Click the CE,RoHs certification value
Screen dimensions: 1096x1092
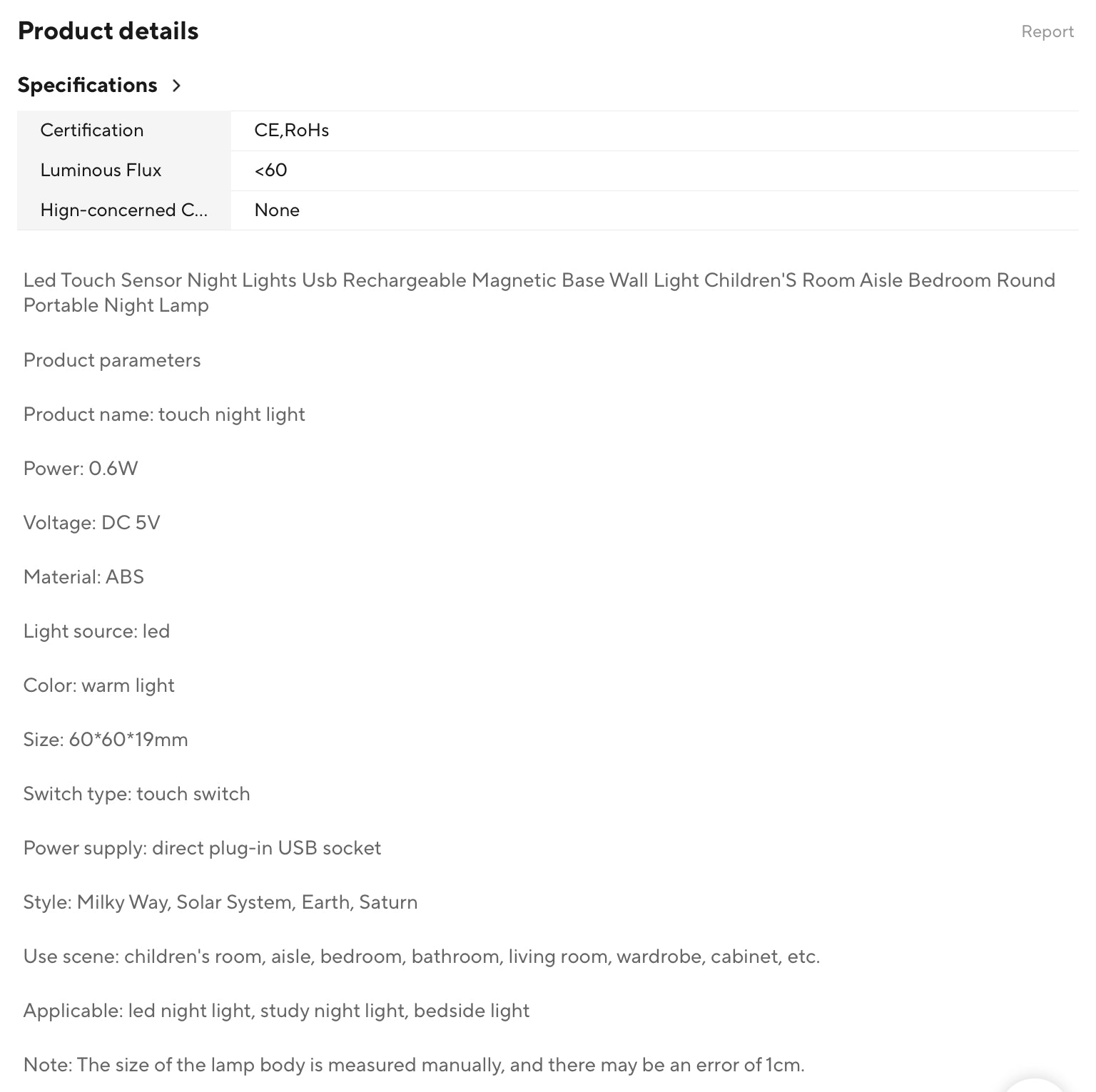coord(291,130)
